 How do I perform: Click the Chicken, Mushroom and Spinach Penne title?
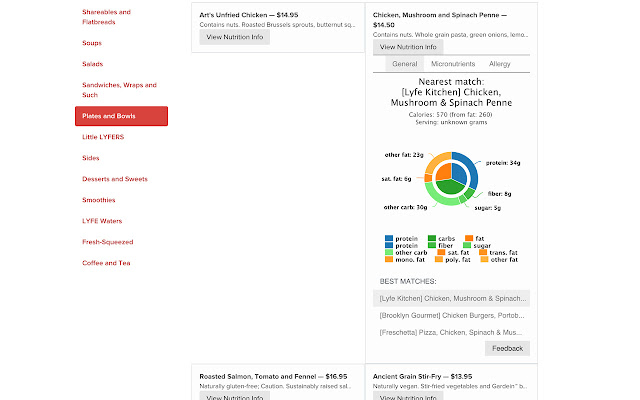[x=440, y=20]
